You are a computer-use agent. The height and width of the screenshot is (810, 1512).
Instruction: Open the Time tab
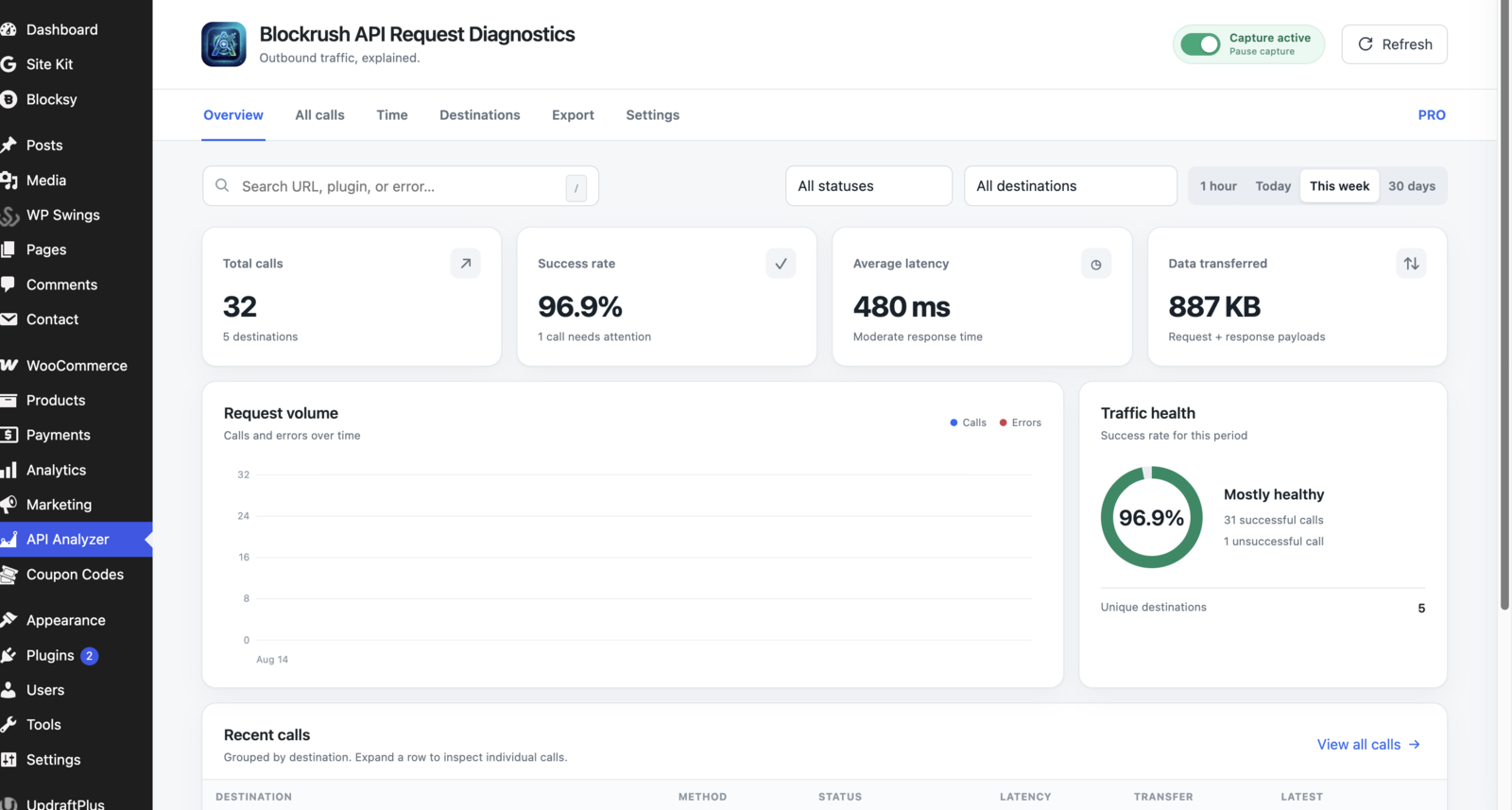point(392,115)
